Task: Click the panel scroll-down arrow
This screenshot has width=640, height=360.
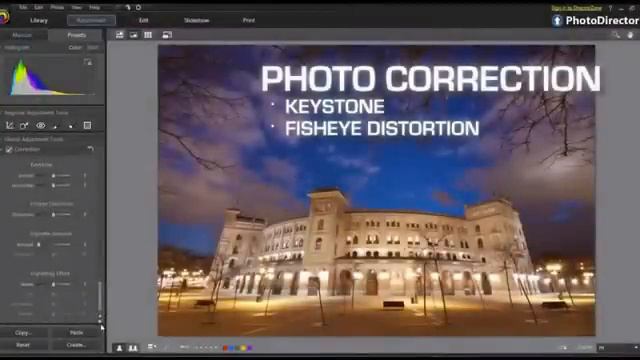Action: [x=100, y=321]
